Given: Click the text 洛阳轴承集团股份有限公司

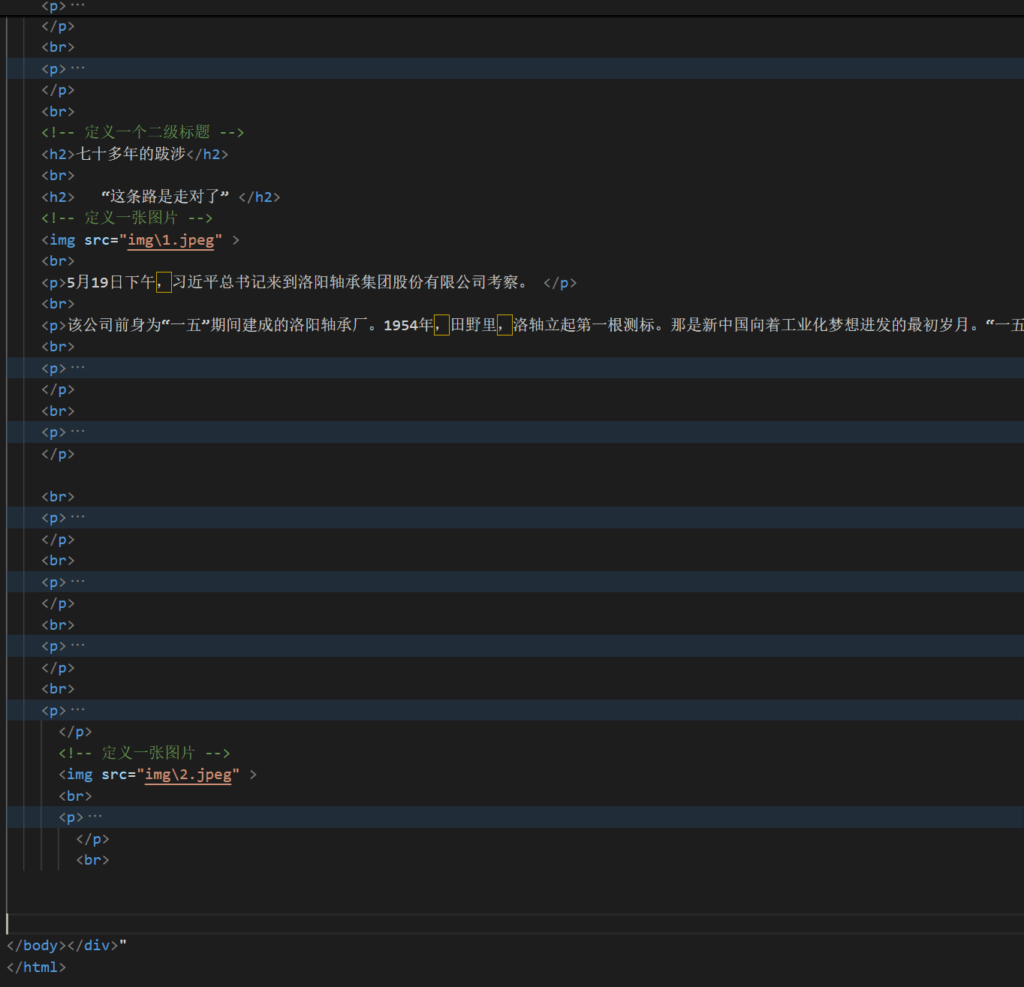Looking at the screenshot, I should (x=392, y=282).
